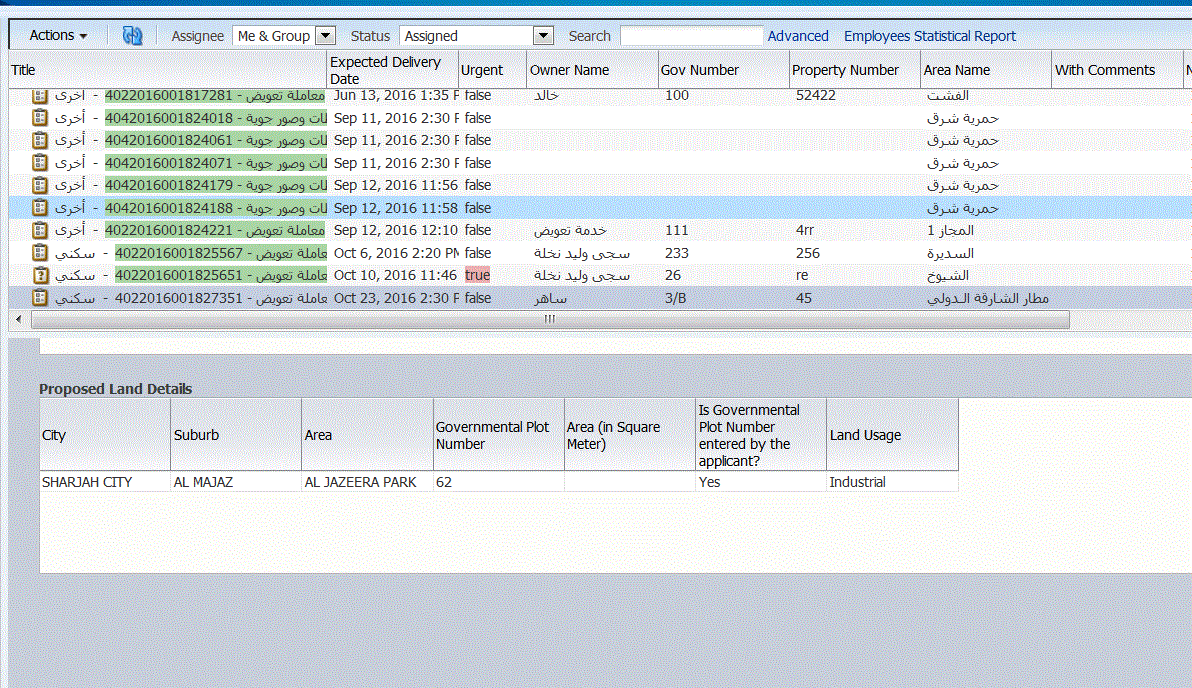Screen dimensions: 1192x688
Task: Click the 'Suburb' column header
Action: [236, 435]
